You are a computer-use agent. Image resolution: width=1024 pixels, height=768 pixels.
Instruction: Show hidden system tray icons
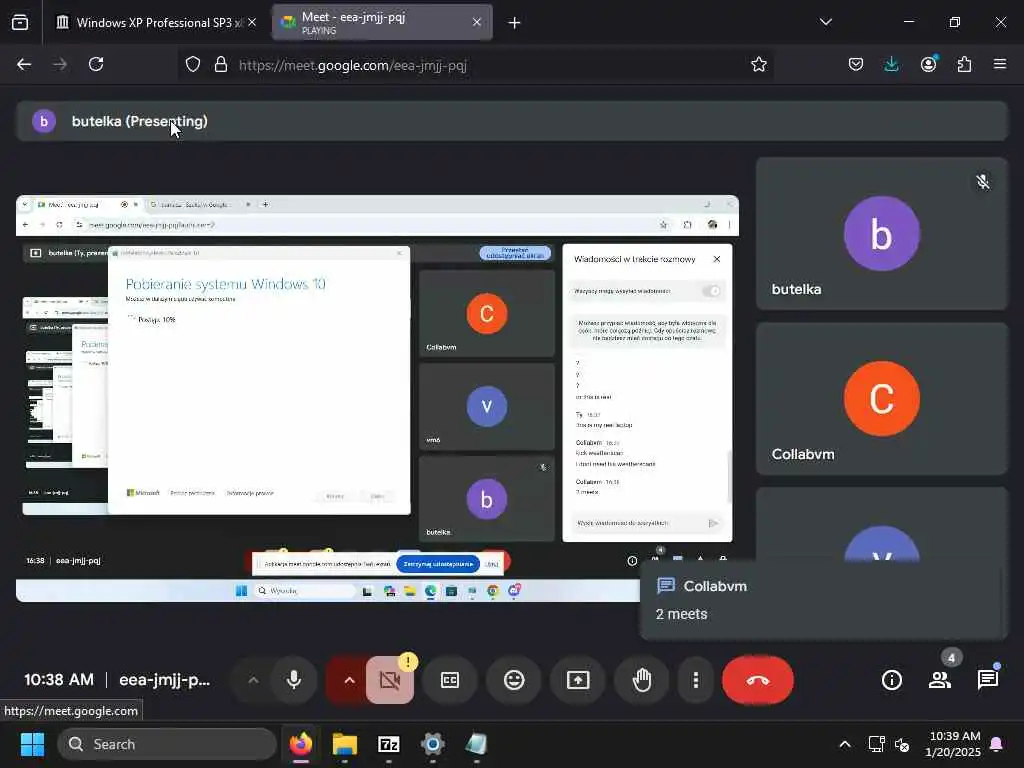[844, 744]
